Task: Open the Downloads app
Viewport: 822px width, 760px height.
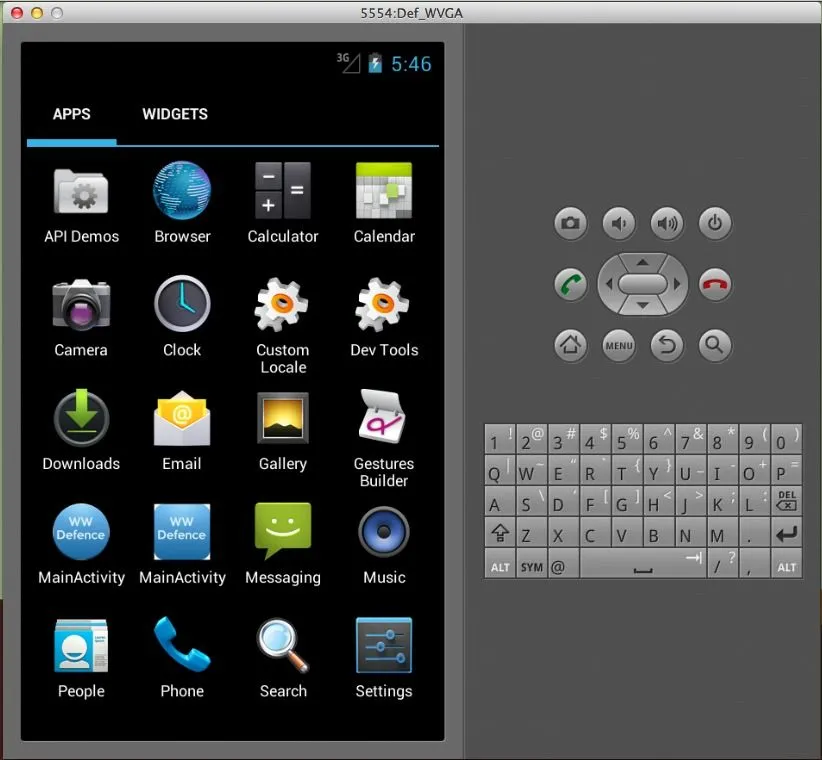Action: 81,420
